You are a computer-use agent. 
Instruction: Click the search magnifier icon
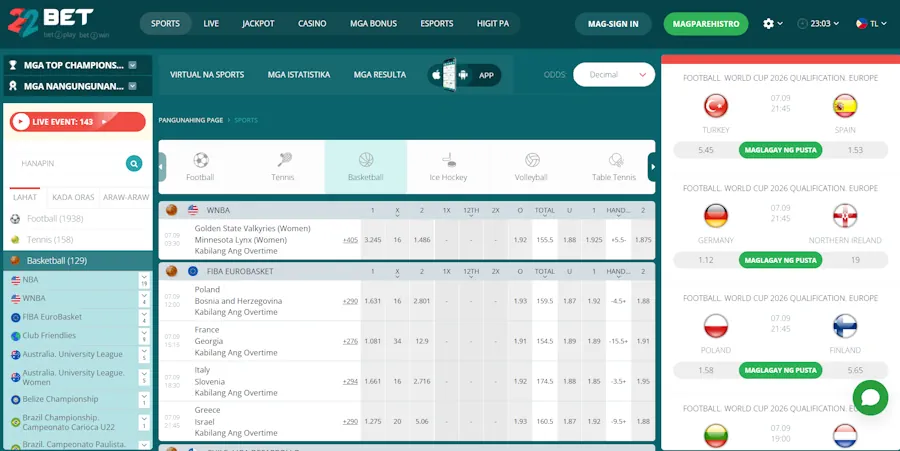click(134, 164)
